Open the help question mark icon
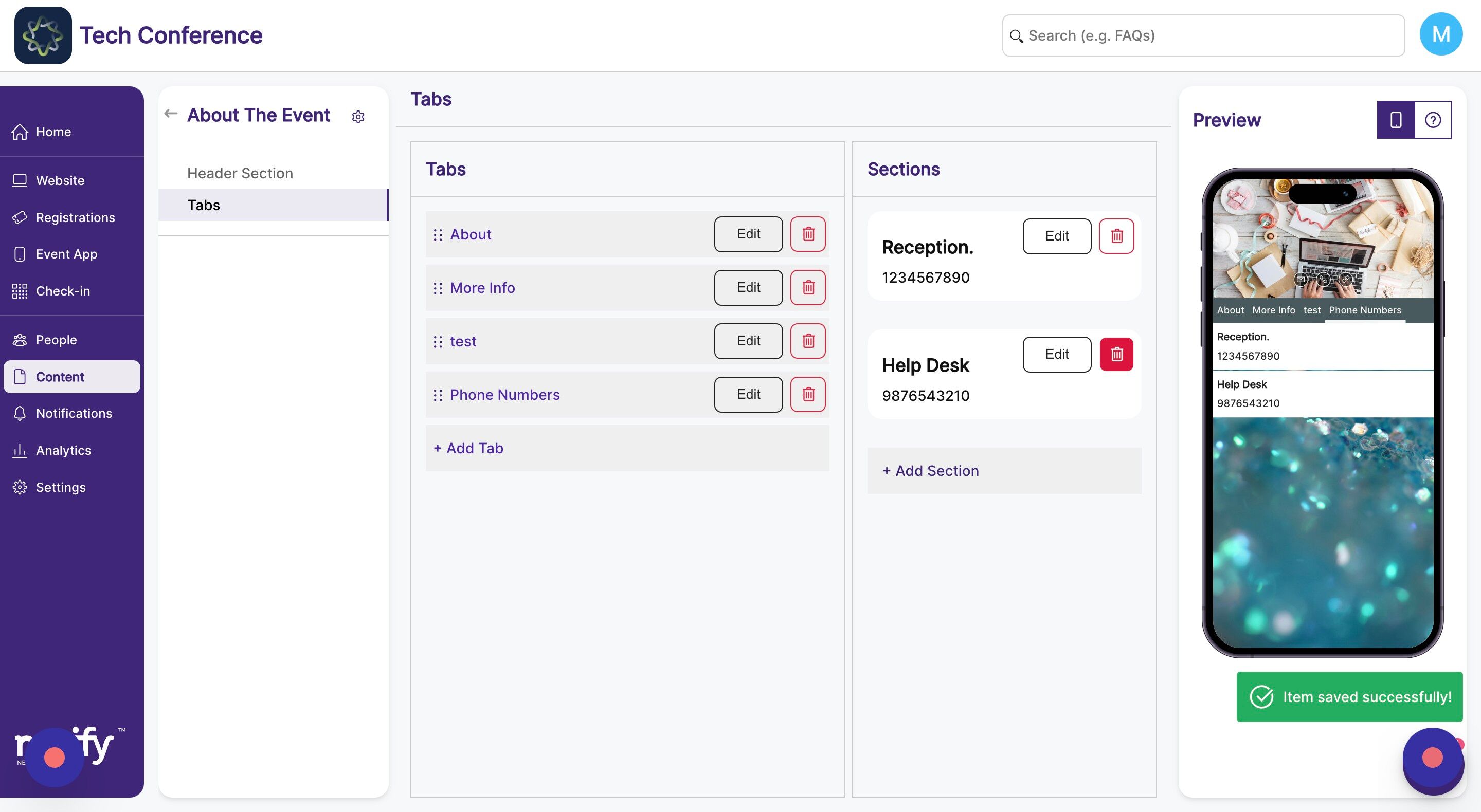This screenshot has width=1481, height=812. [x=1432, y=120]
